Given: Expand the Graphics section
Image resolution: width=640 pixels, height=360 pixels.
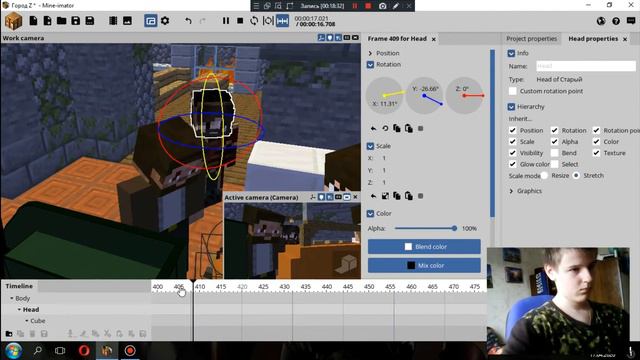Looking at the screenshot, I should click(511, 191).
